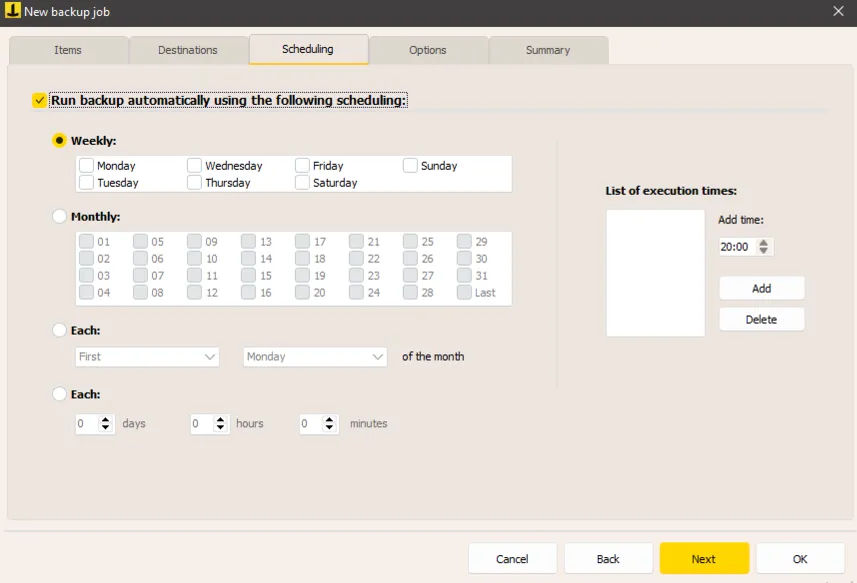Tick monthly day 20 checkbox

(302, 292)
